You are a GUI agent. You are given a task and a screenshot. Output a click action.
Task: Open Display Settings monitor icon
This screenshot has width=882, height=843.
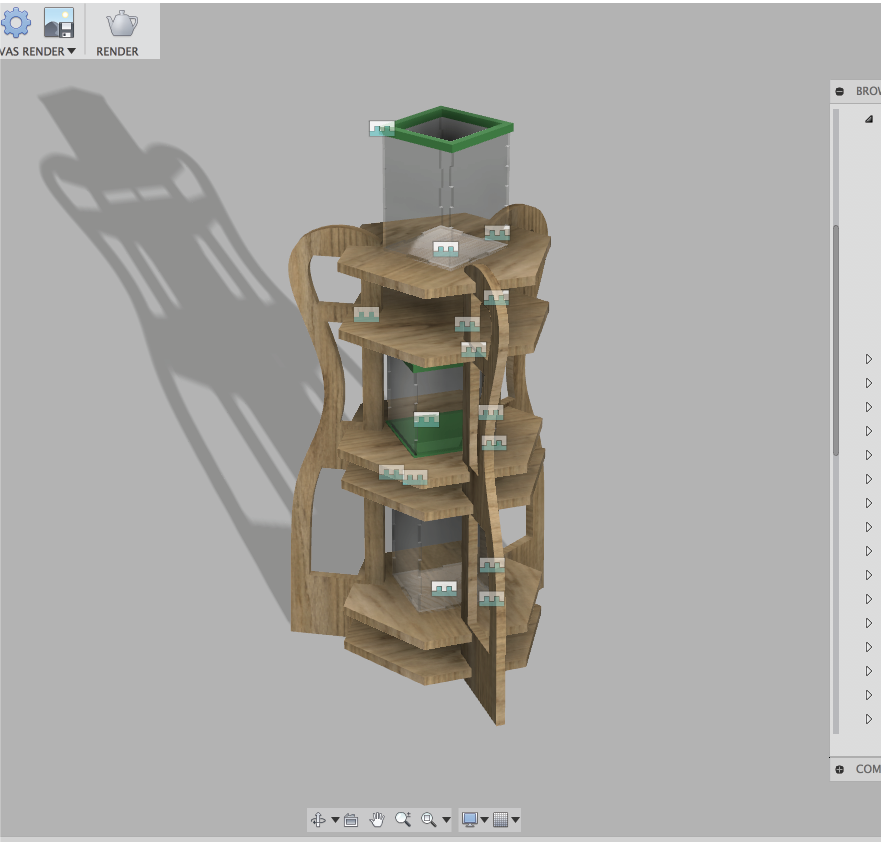coord(469,820)
